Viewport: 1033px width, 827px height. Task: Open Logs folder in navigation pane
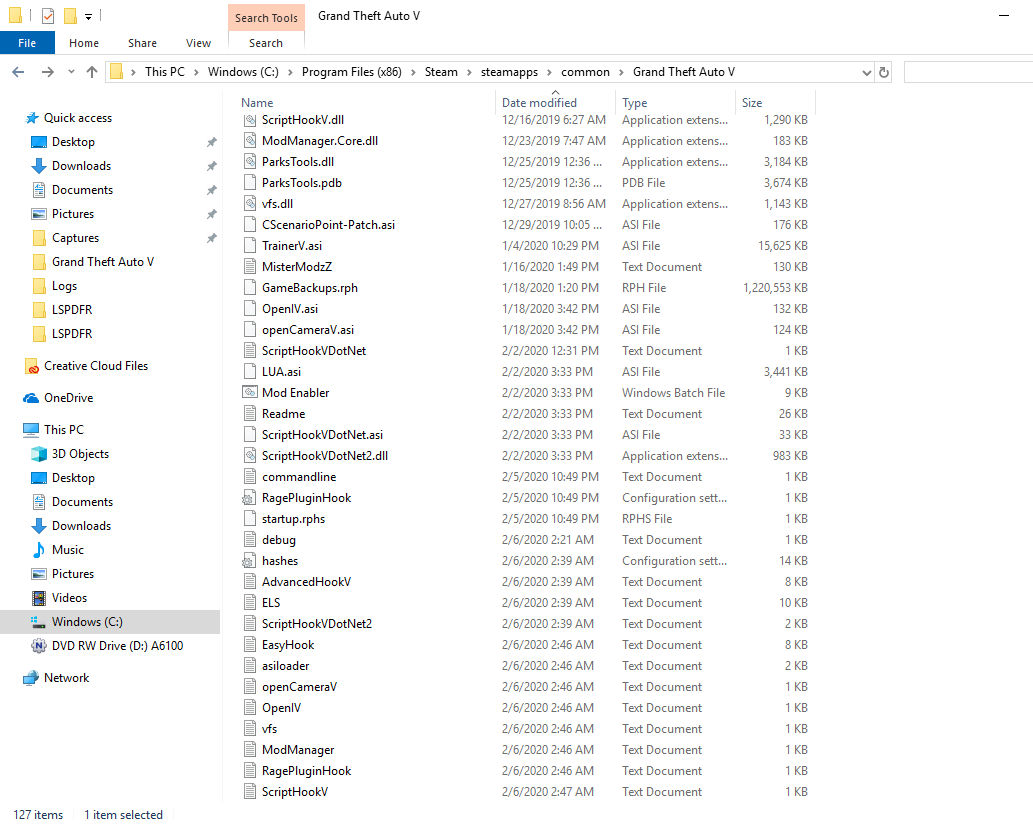pos(64,286)
